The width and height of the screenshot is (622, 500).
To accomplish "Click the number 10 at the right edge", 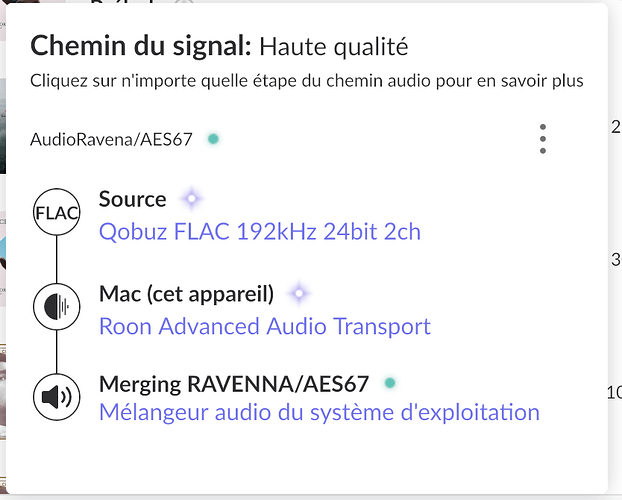I will pos(614,393).
